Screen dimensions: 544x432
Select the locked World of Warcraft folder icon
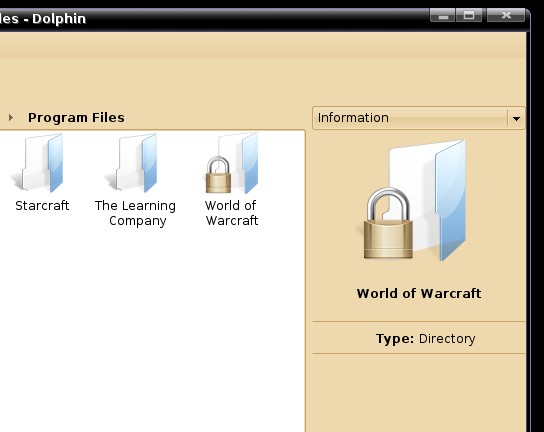(x=232, y=163)
